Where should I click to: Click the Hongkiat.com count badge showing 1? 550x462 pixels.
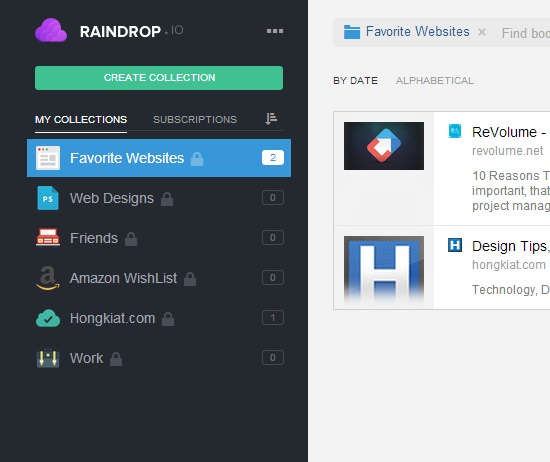[x=273, y=318]
